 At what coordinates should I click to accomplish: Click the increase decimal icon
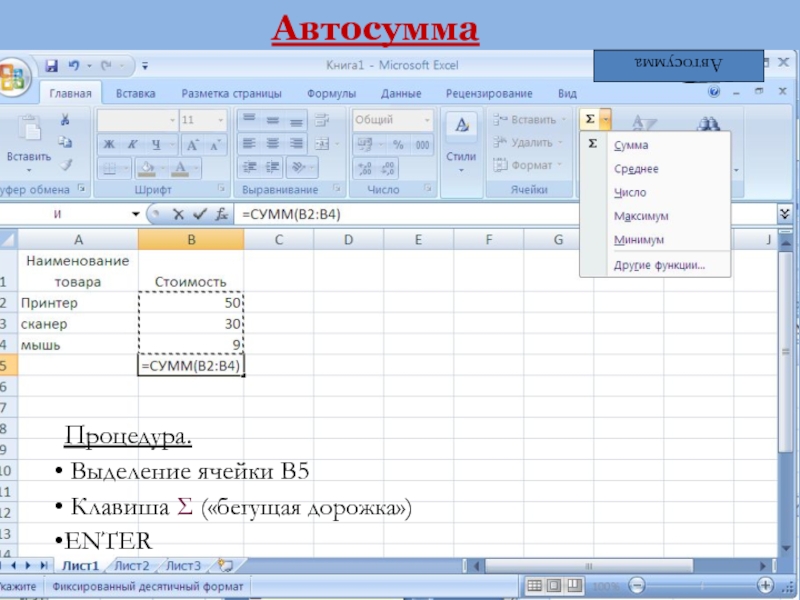click(x=364, y=168)
